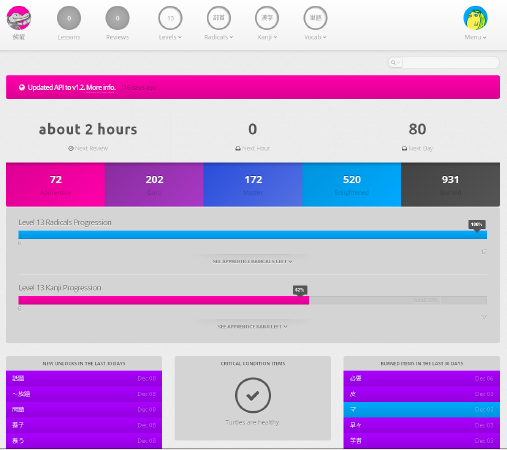Click the user avatar menu icon
The image size is (507, 450).
475,18
